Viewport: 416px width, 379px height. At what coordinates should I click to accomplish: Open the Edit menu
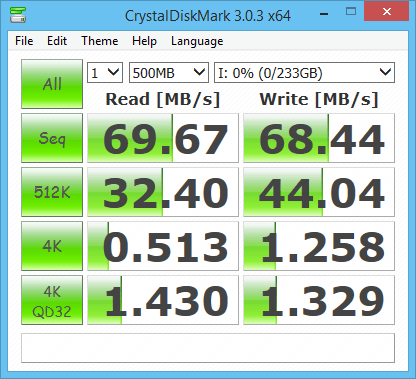(x=57, y=41)
